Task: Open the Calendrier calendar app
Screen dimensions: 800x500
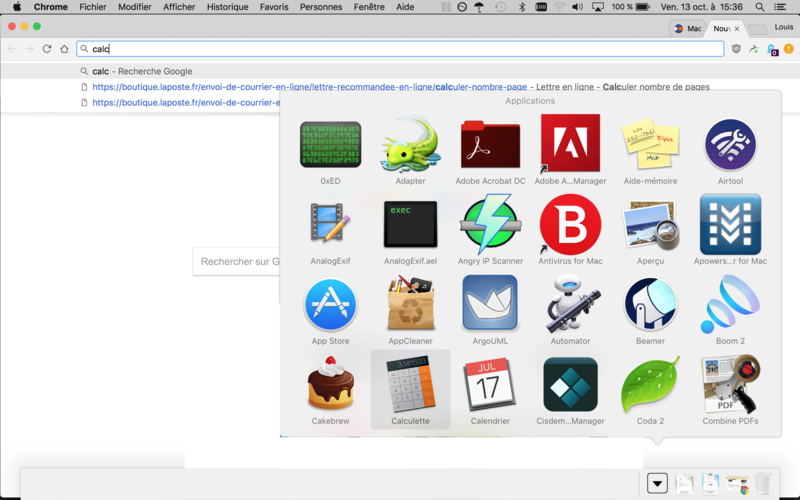Action: point(490,384)
